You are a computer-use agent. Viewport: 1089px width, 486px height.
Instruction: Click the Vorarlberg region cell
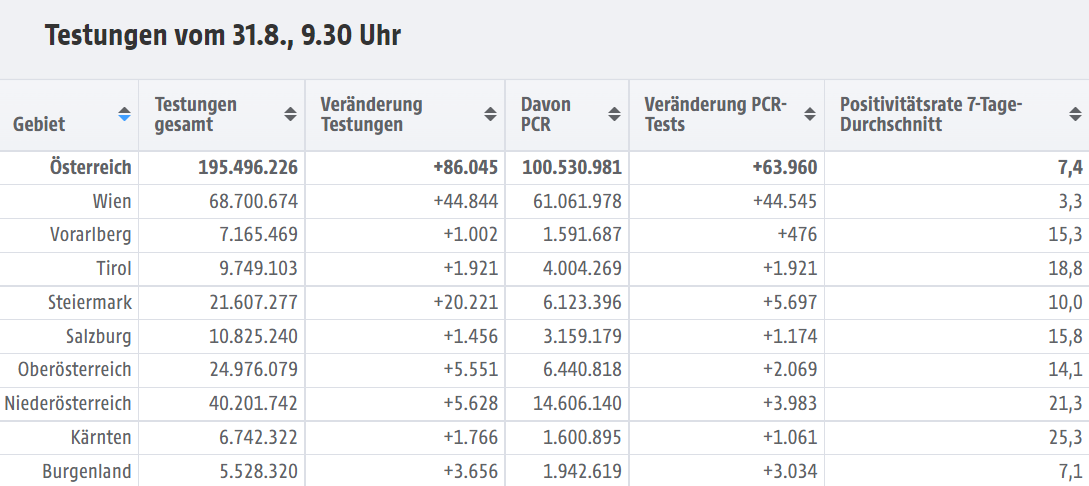click(90, 235)
